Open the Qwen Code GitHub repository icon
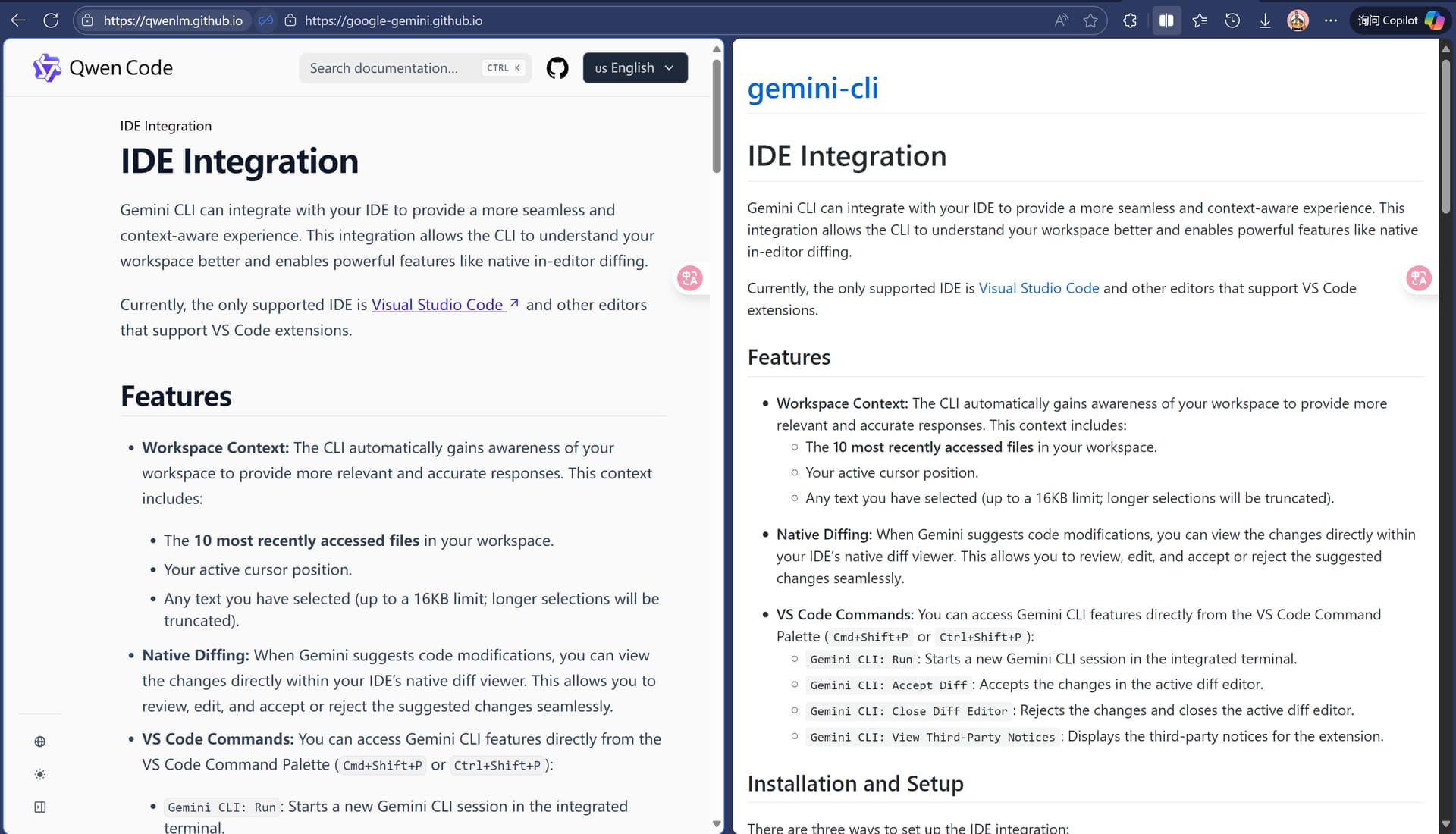The width and height of the screenshot is (1456, 834). click(x=557, y=68)
